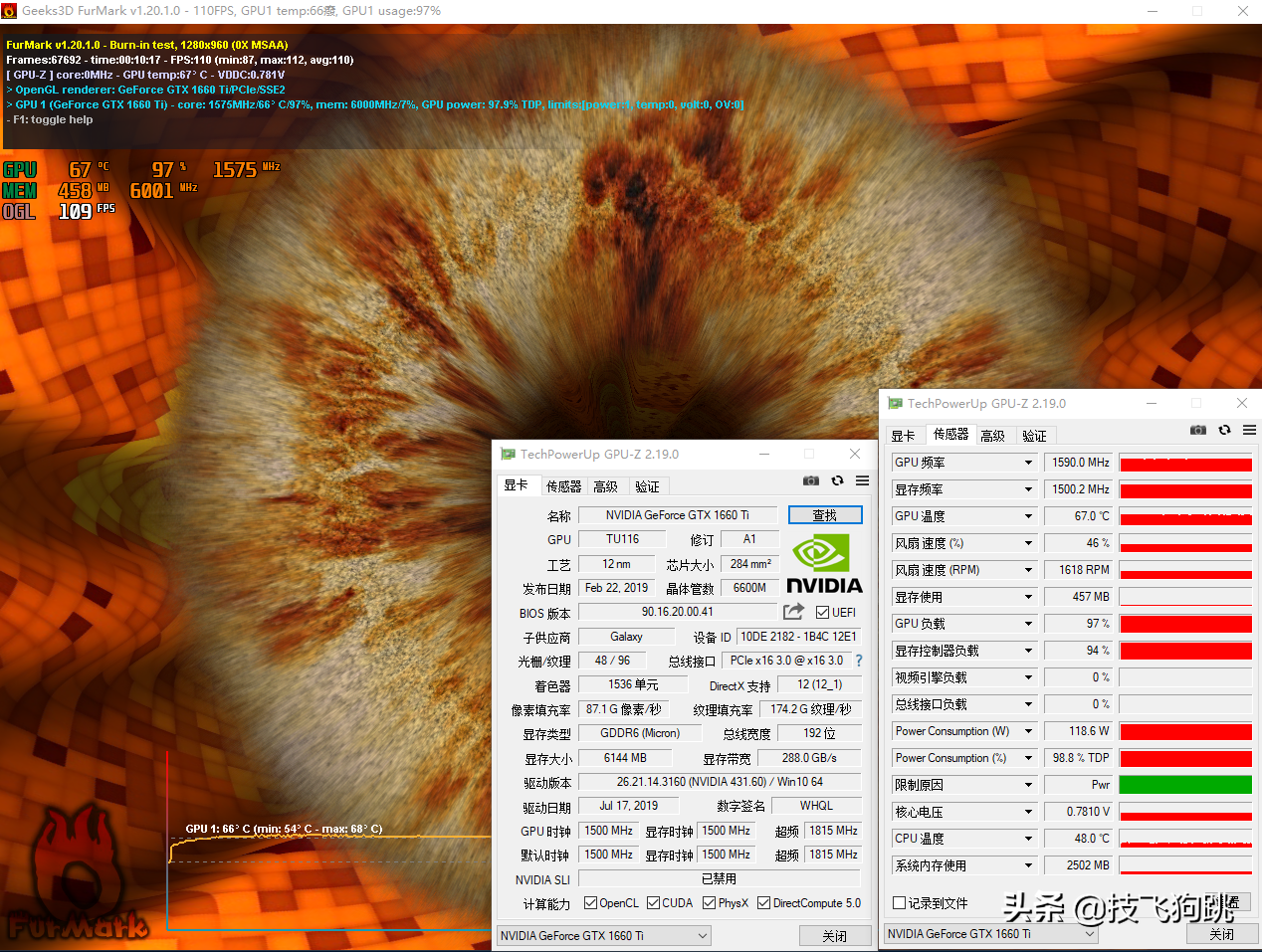Click the 1618 RPM fan speed value
The height and width of the screenshot is (952, 1262).
1080,570
